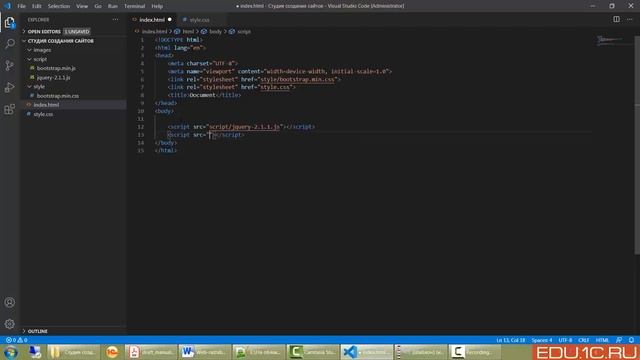Open the Word document in taskbar
The width and height of the screenshot is (640, 360).
204,352
